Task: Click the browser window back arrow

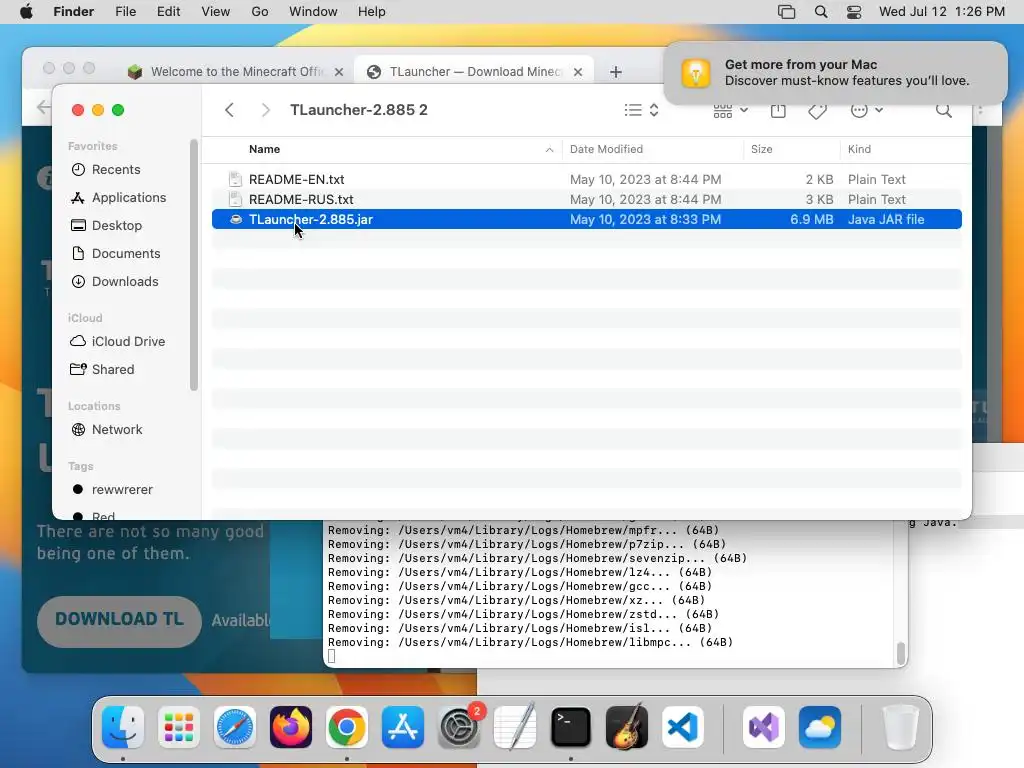Action: 42,108
